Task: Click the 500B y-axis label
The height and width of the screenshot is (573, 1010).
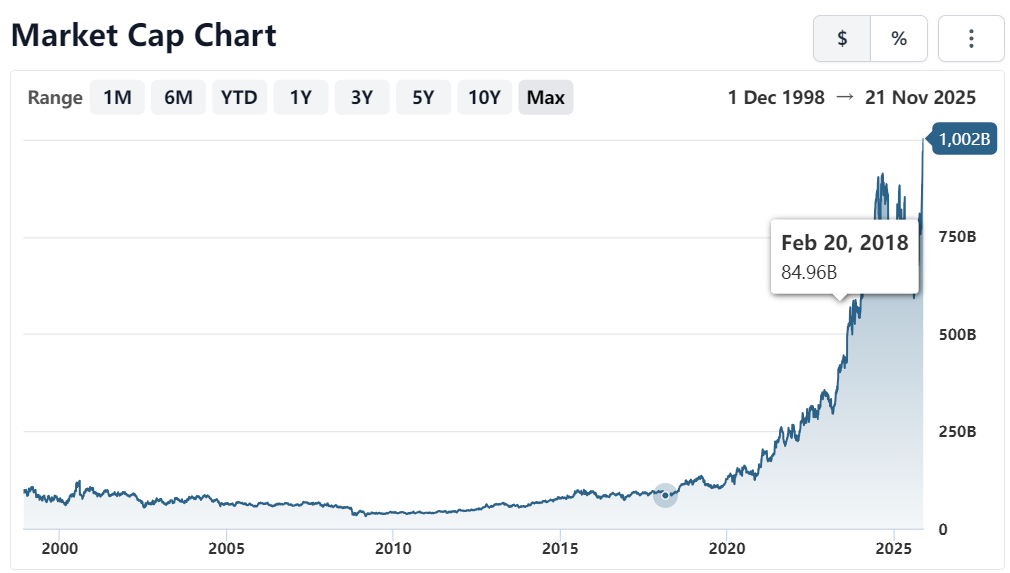Action: (x=957, y=334)
